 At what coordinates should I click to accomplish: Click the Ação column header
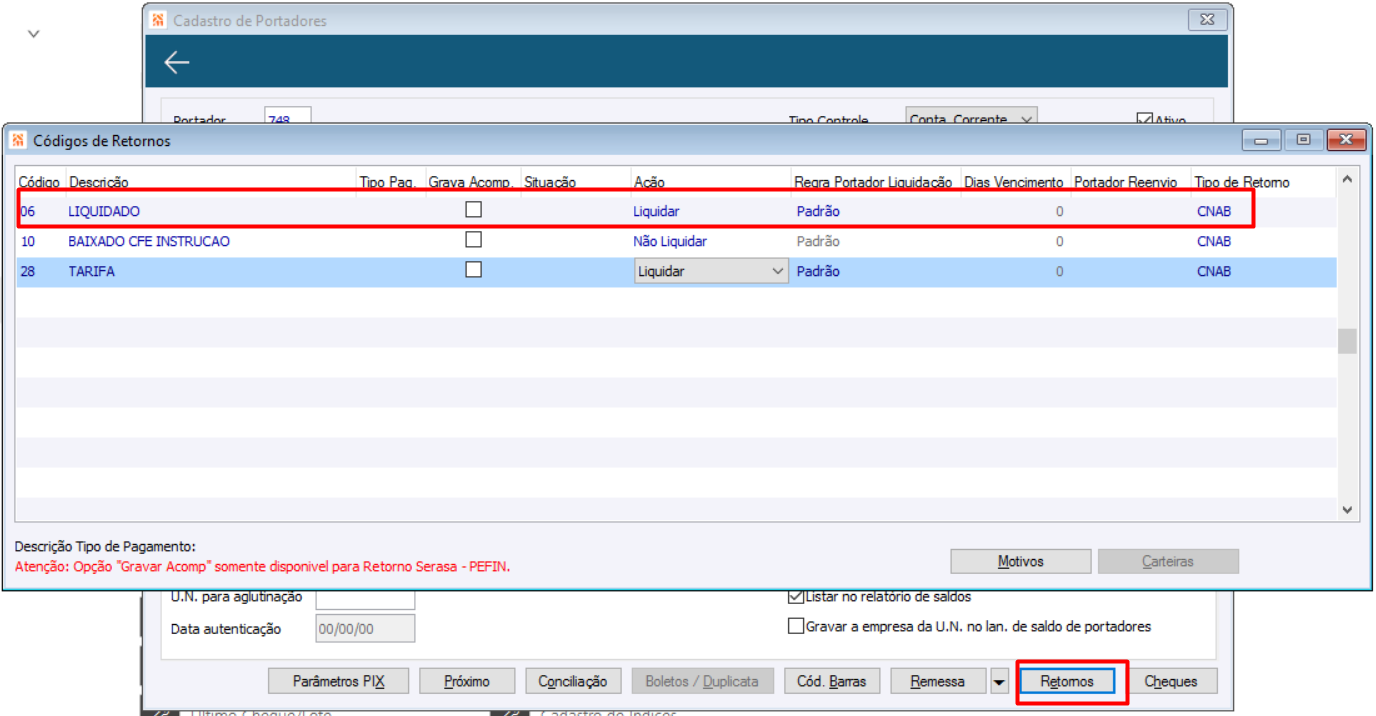pos(649,182)
